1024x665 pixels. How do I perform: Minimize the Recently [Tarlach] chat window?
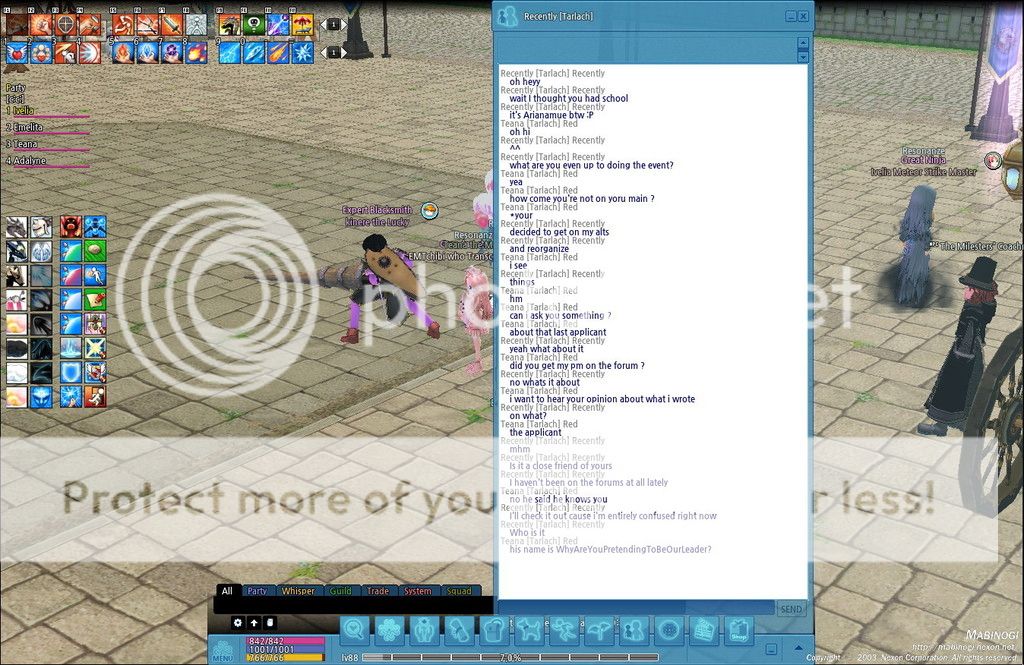[791, 16]
